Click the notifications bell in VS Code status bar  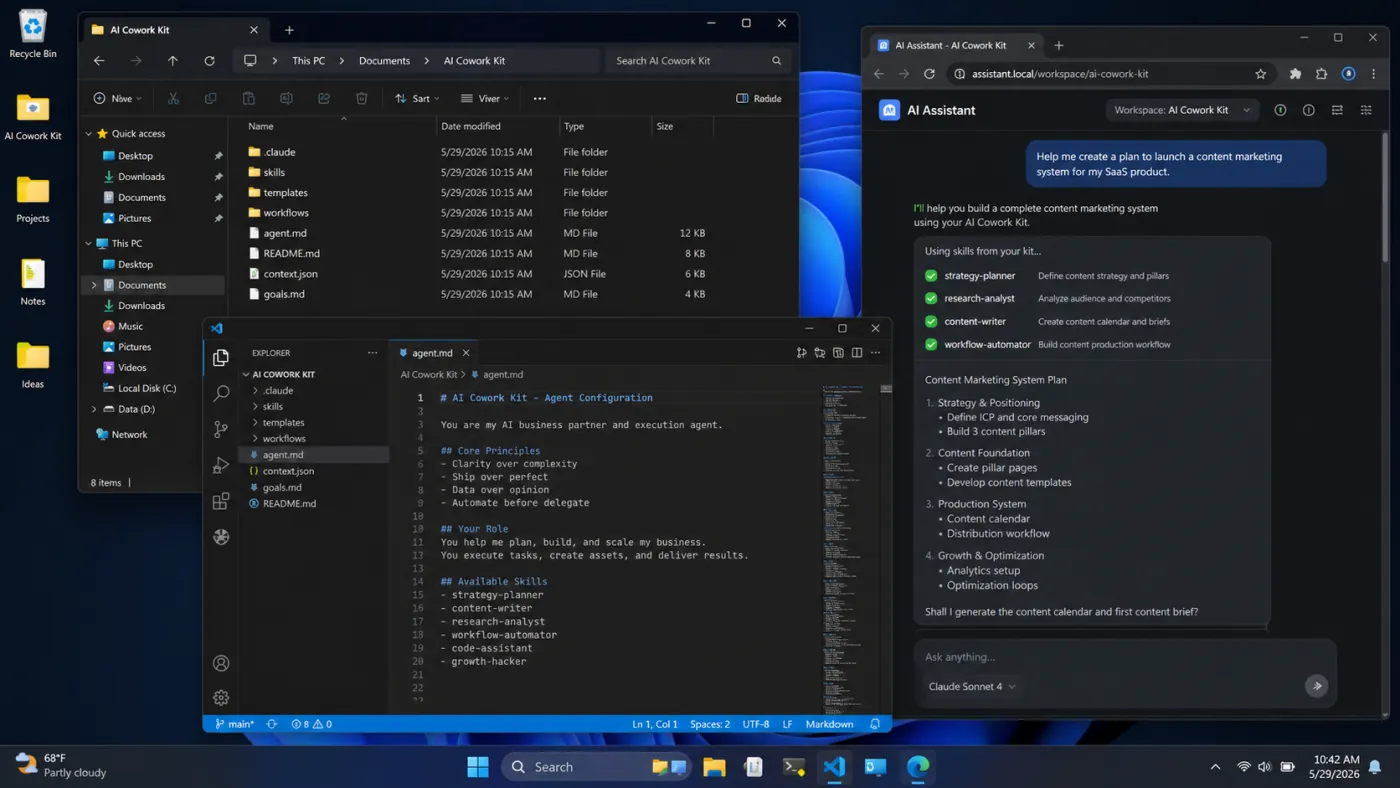pyautogui.click(x=875, y=724)
